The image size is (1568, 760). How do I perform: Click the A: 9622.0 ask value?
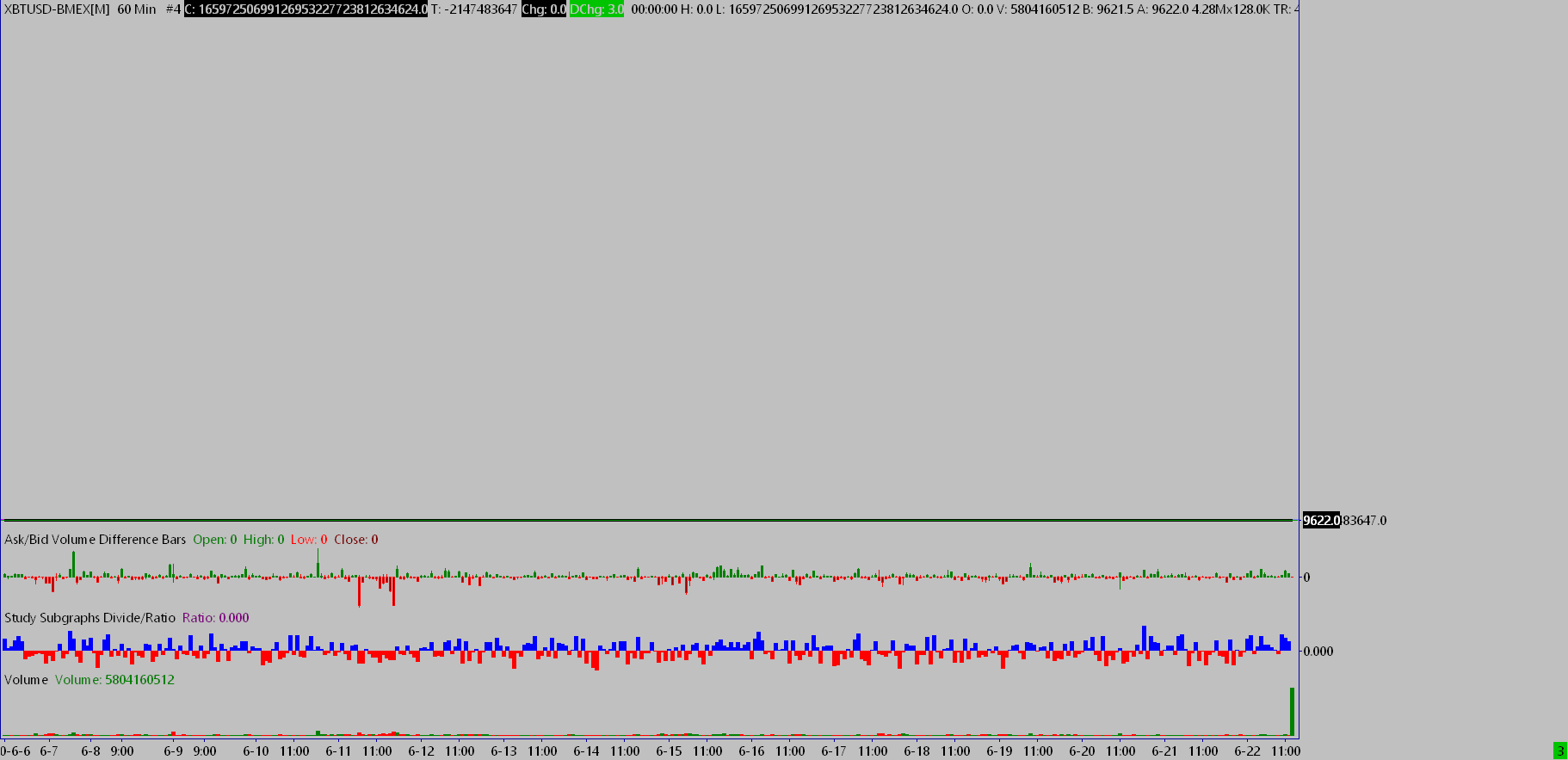click(x=1163, y=9)
